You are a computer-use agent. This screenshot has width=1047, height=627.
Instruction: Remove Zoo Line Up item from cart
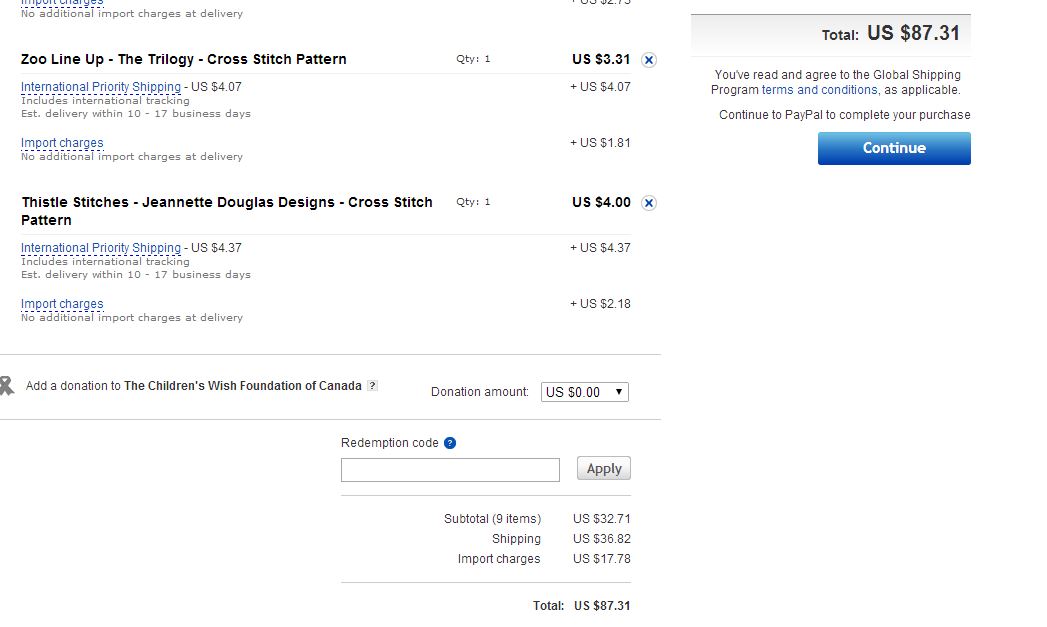(649, 60)
